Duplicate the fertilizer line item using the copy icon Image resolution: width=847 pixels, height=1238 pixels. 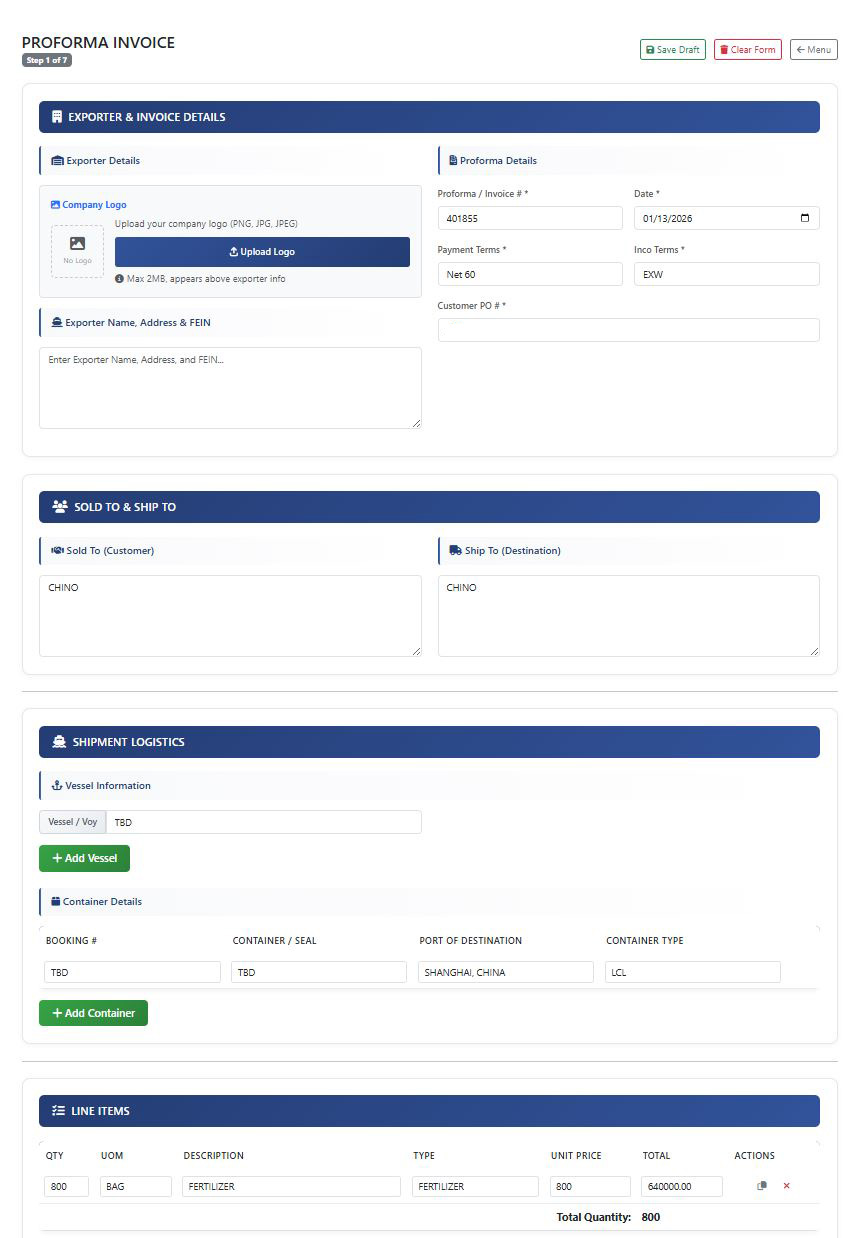(761, 1185)
